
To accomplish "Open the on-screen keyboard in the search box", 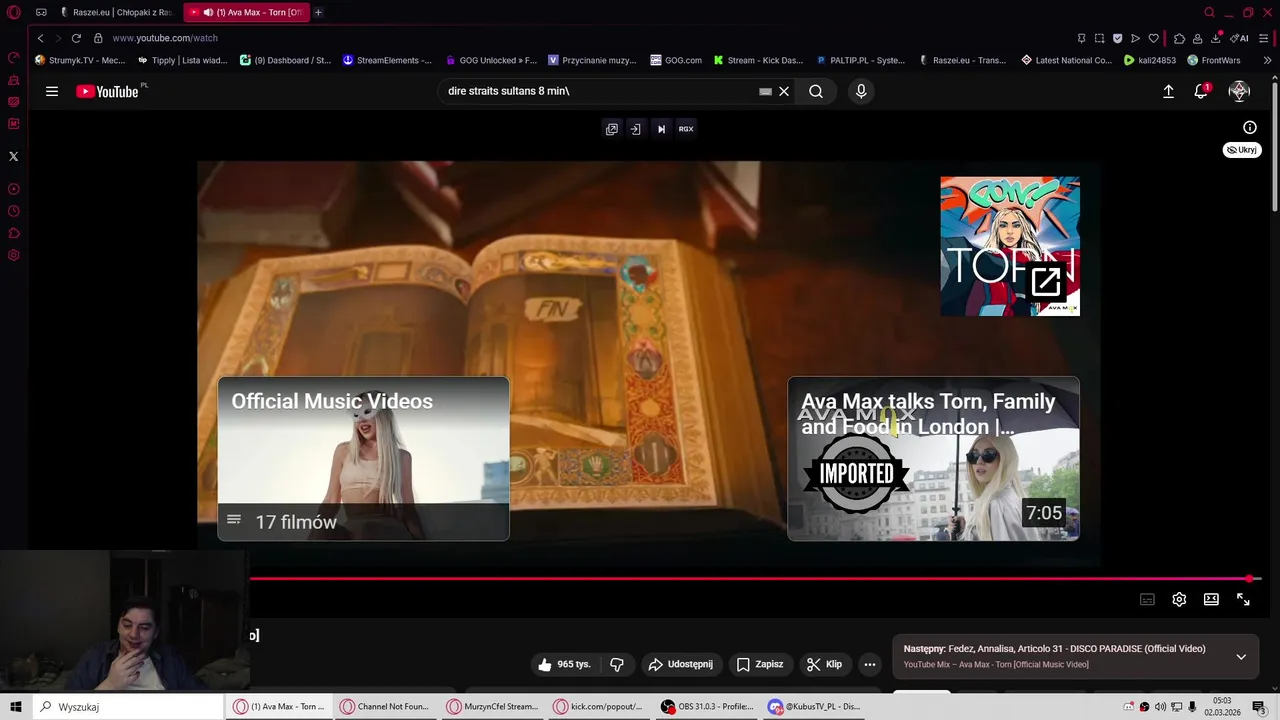I will tap(765, 91).
